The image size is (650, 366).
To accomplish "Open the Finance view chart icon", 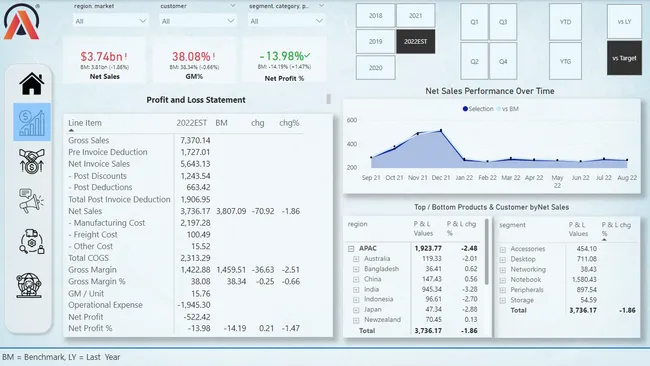I will 32,122.
